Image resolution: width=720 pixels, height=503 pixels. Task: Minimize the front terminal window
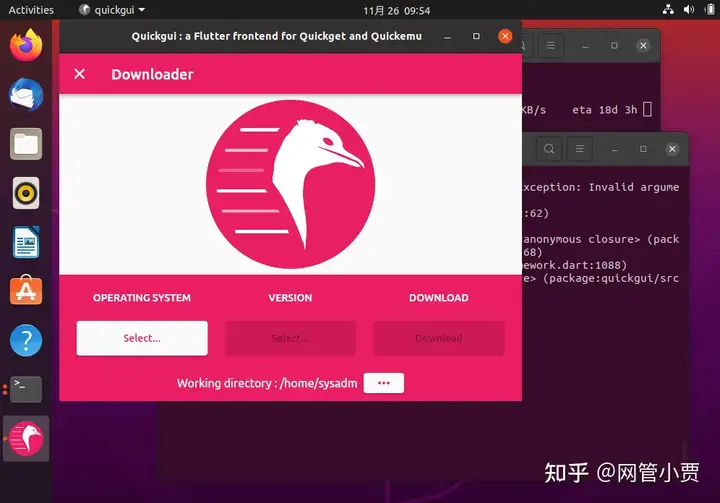[x=614, y=149]
